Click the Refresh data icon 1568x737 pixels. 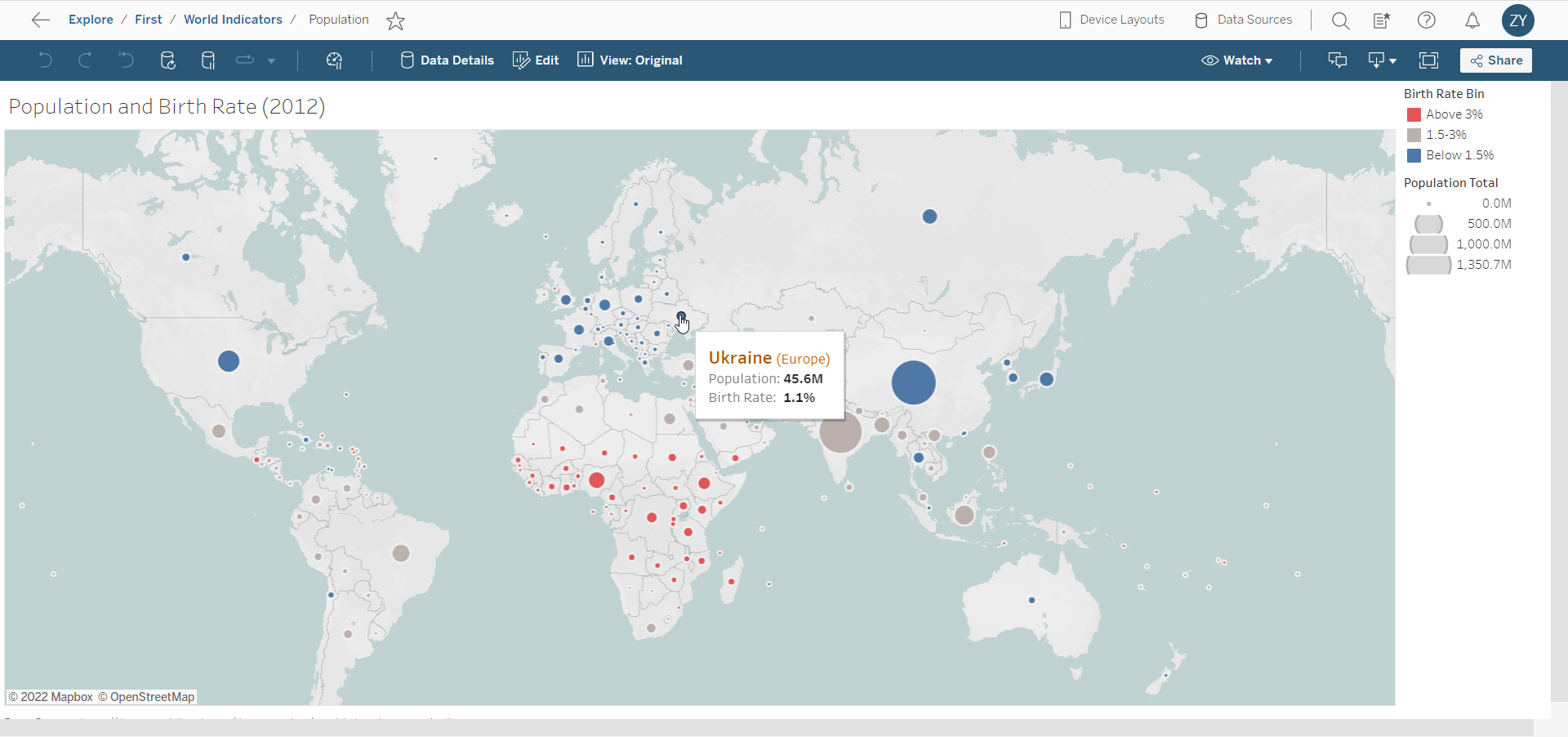167,60
